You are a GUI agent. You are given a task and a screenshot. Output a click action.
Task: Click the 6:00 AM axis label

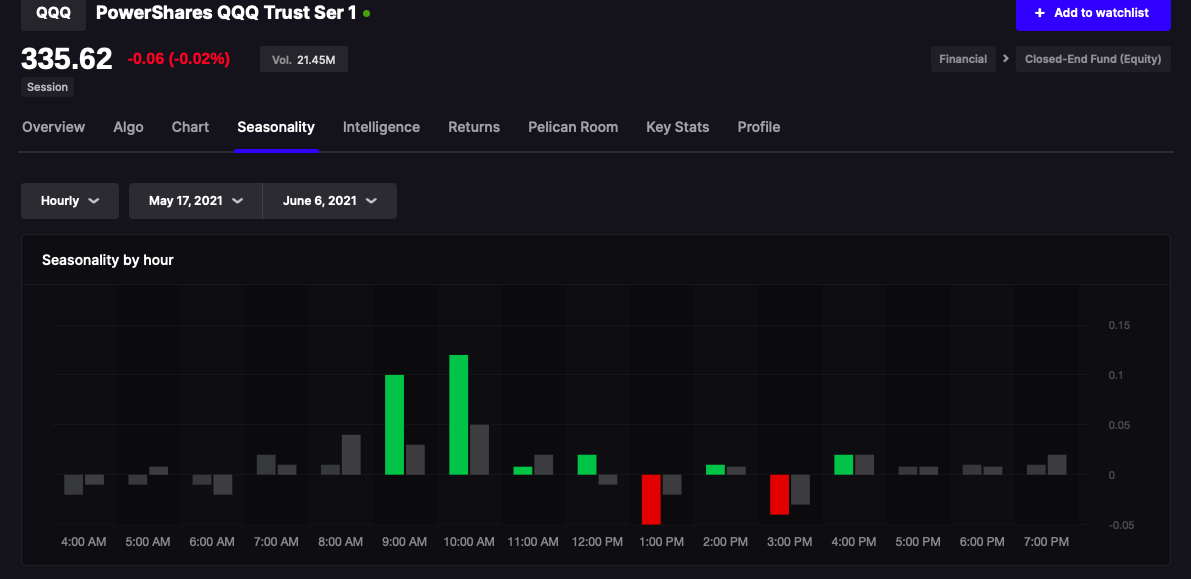tap(212, 542)
